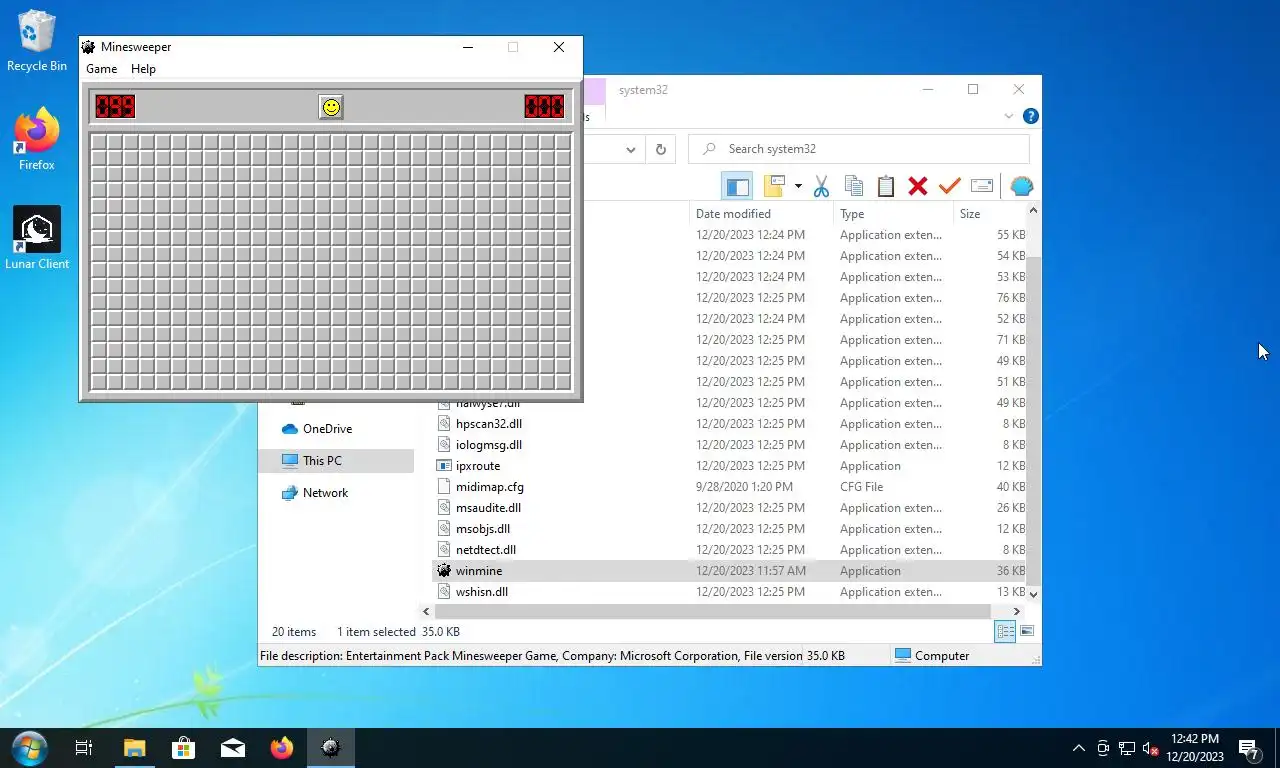Show hidden system tray icons
1280x768 pixels.
tap(1078, 748)
